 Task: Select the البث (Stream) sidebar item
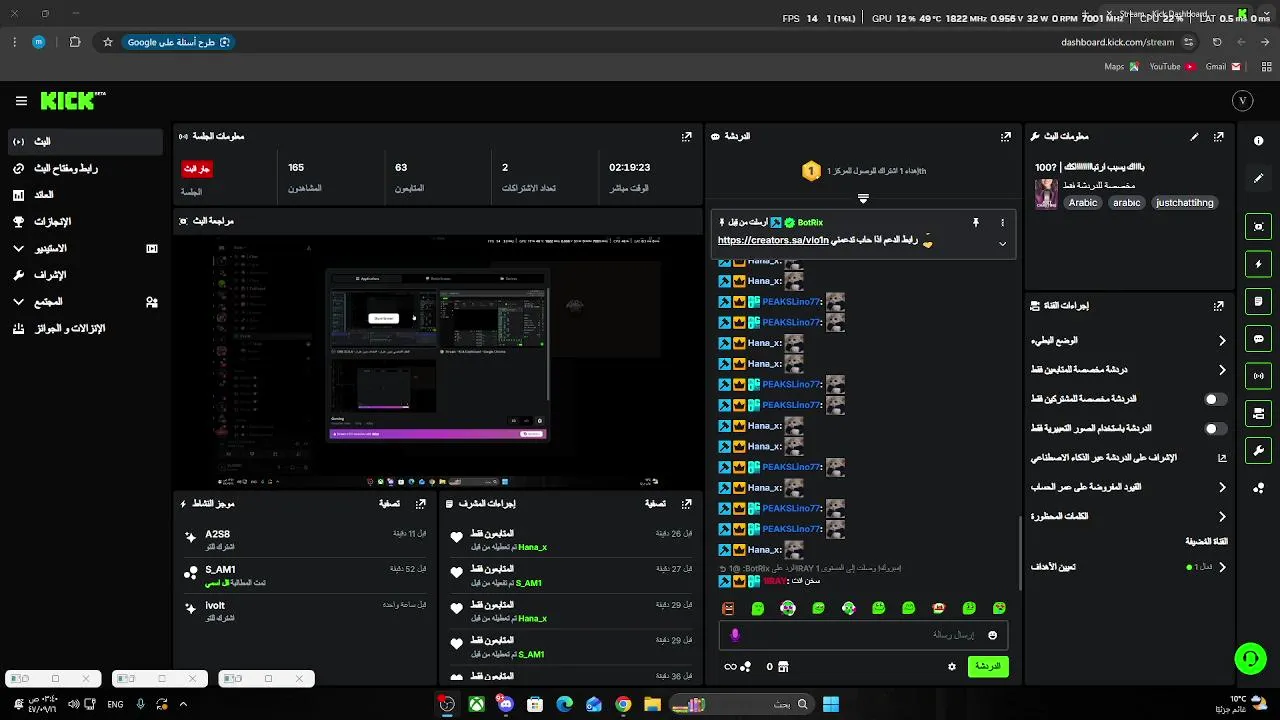coord(85,142)
